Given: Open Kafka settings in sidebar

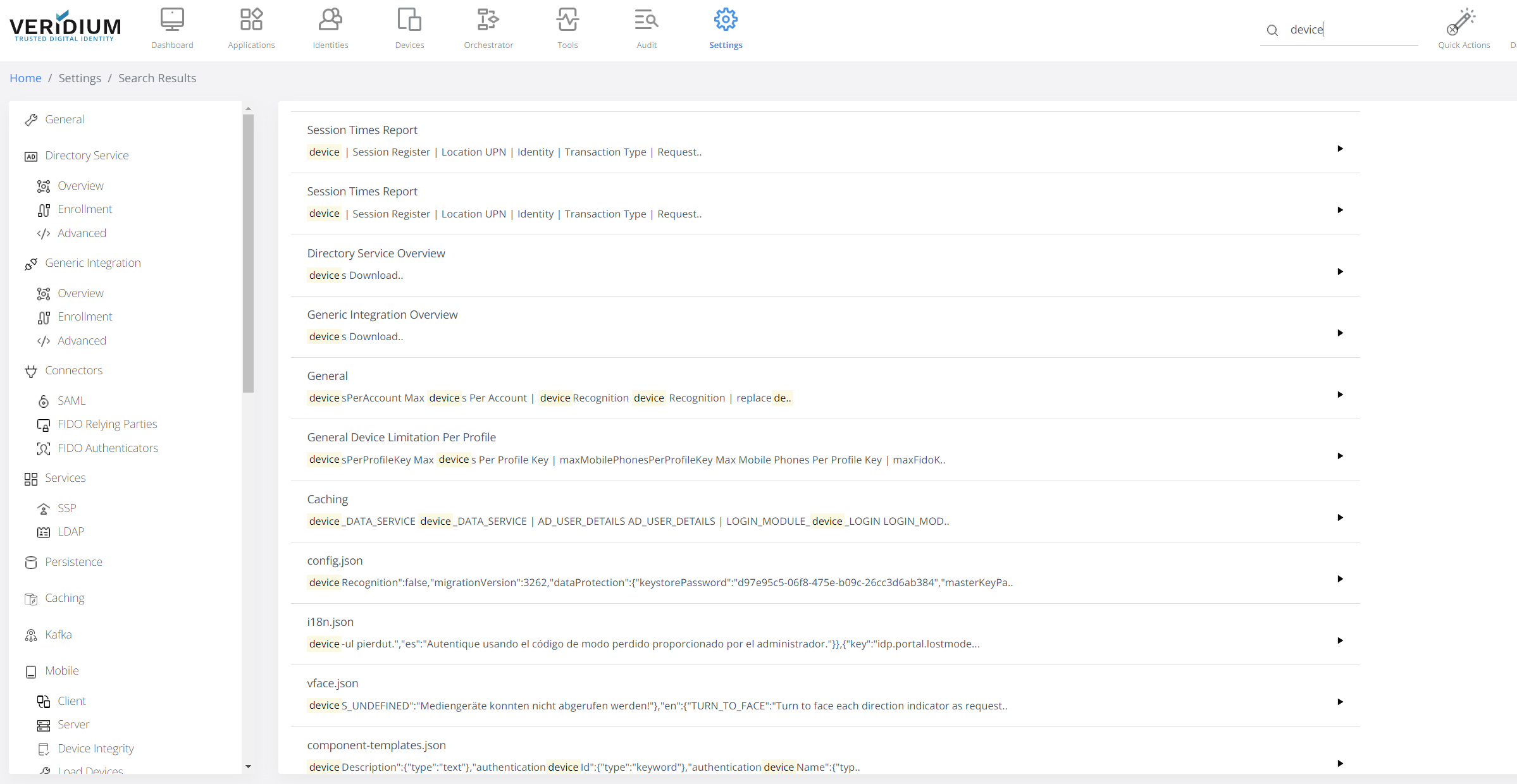Looking at the screenshot, I should point(58,635).
